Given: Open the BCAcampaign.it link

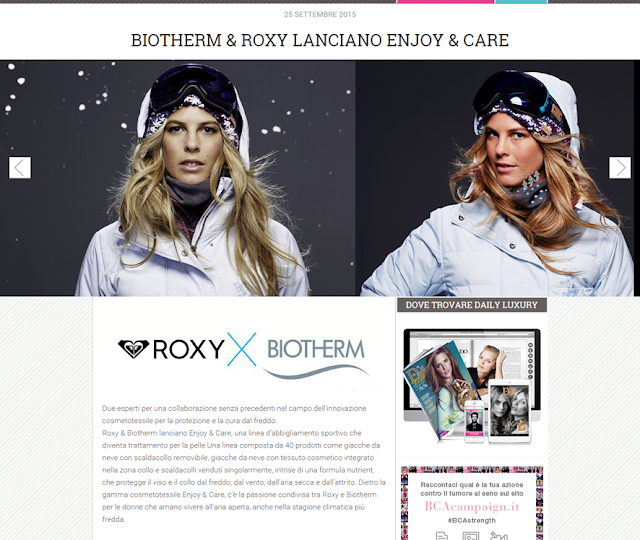Looking at the screenshot, I should click(472, 507).
